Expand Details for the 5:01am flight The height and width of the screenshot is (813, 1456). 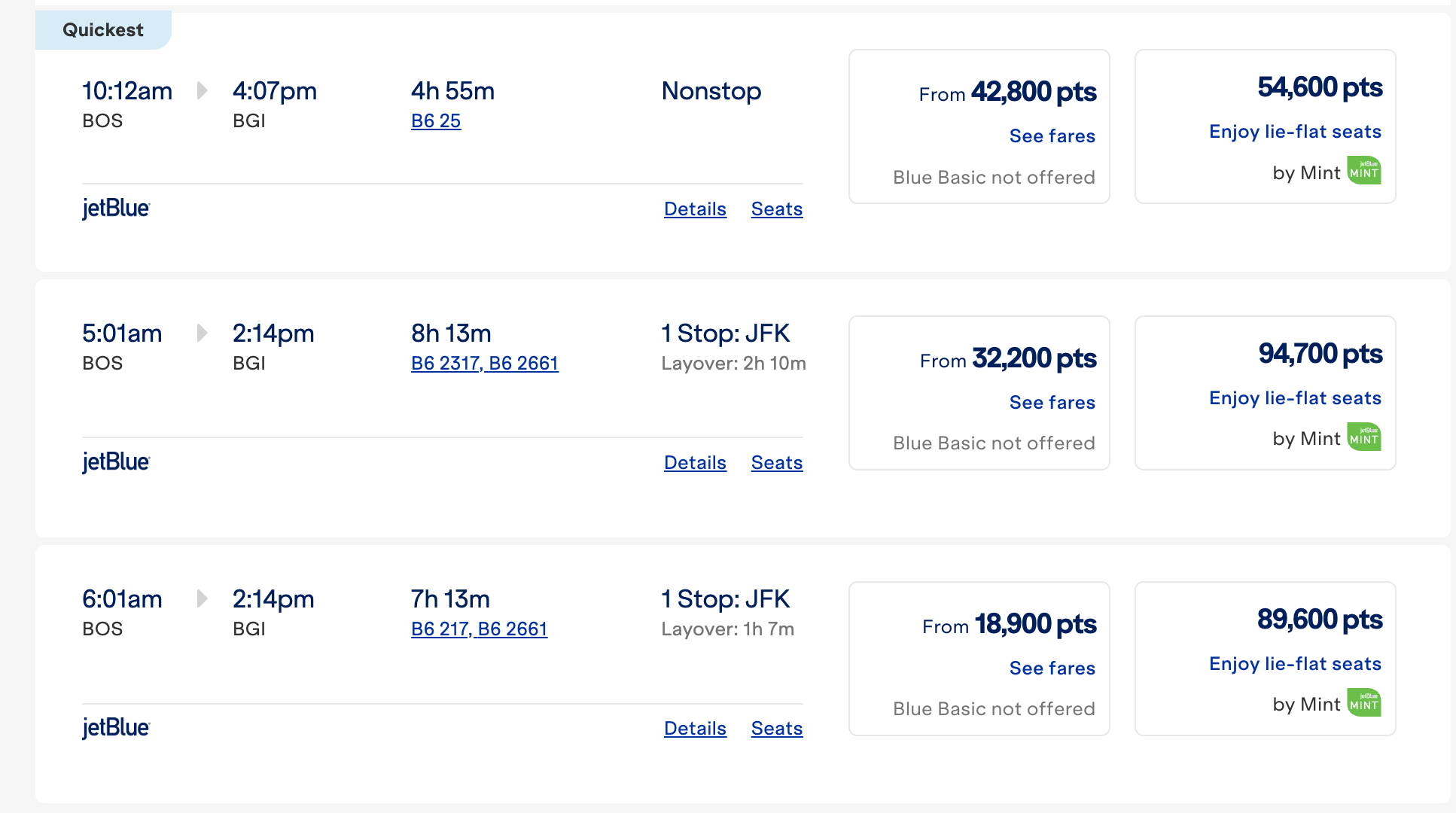coord(695,462)
